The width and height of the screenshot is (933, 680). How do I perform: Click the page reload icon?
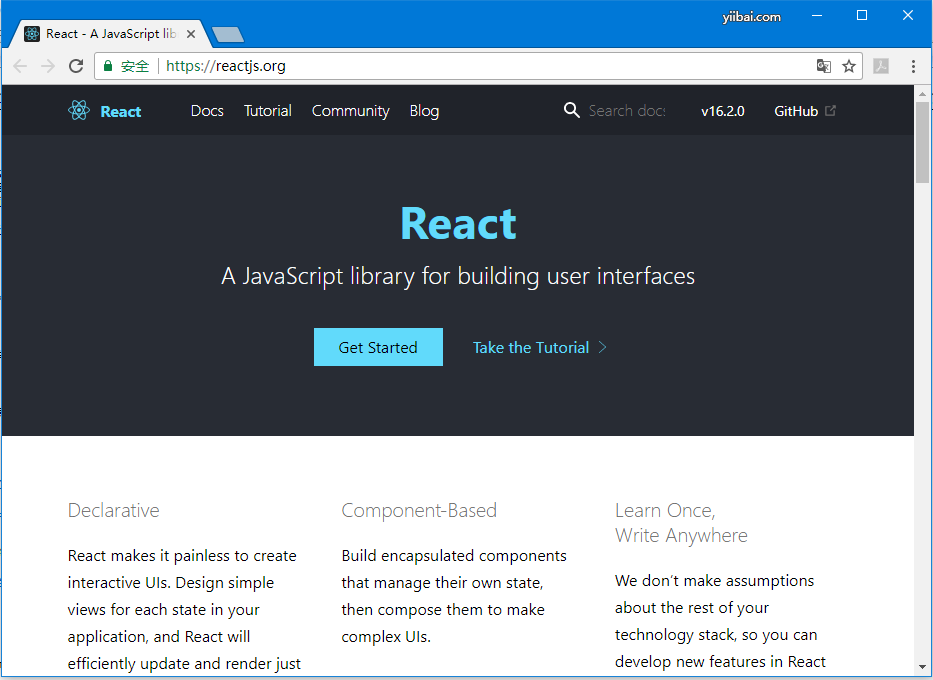[x=76, y=65]
